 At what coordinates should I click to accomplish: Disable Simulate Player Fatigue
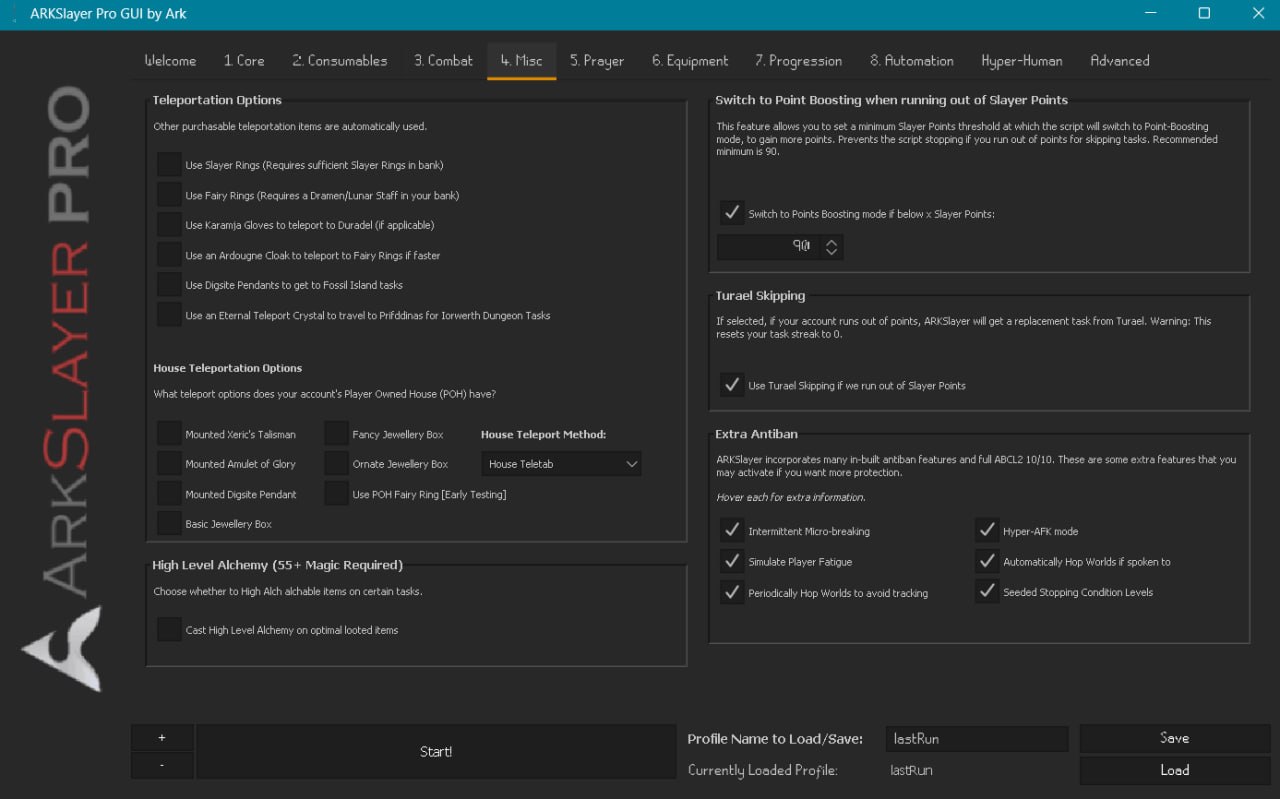click(x=732, y=562)
